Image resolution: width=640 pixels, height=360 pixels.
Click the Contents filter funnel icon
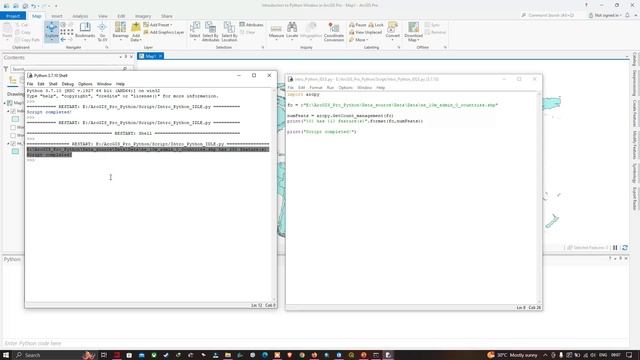tap(6, 69)
